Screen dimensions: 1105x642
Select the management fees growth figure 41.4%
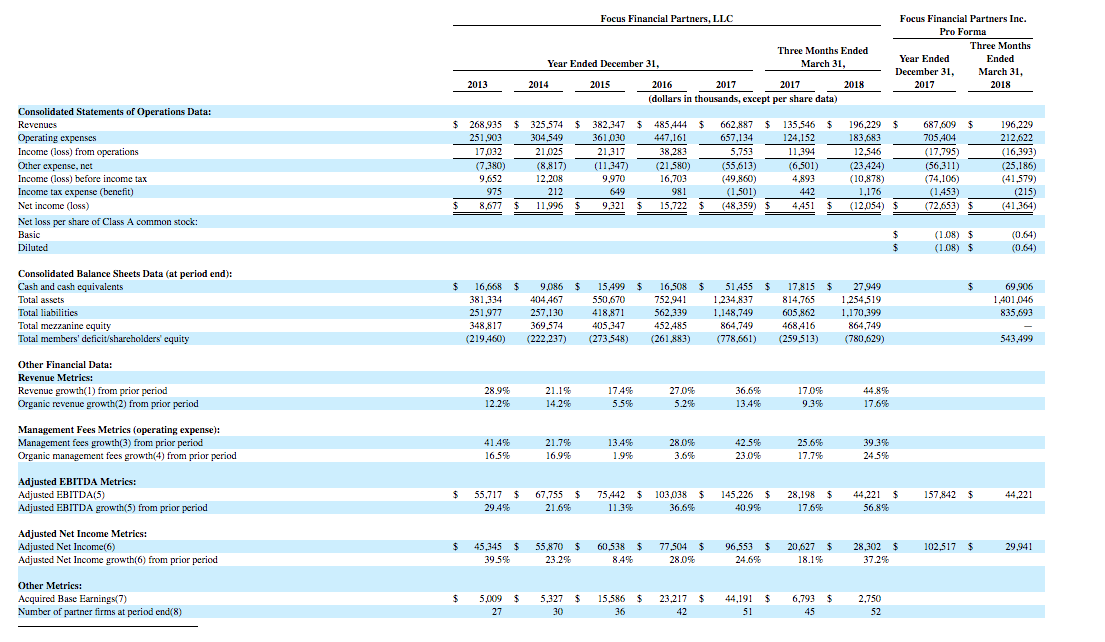point(497,443)
